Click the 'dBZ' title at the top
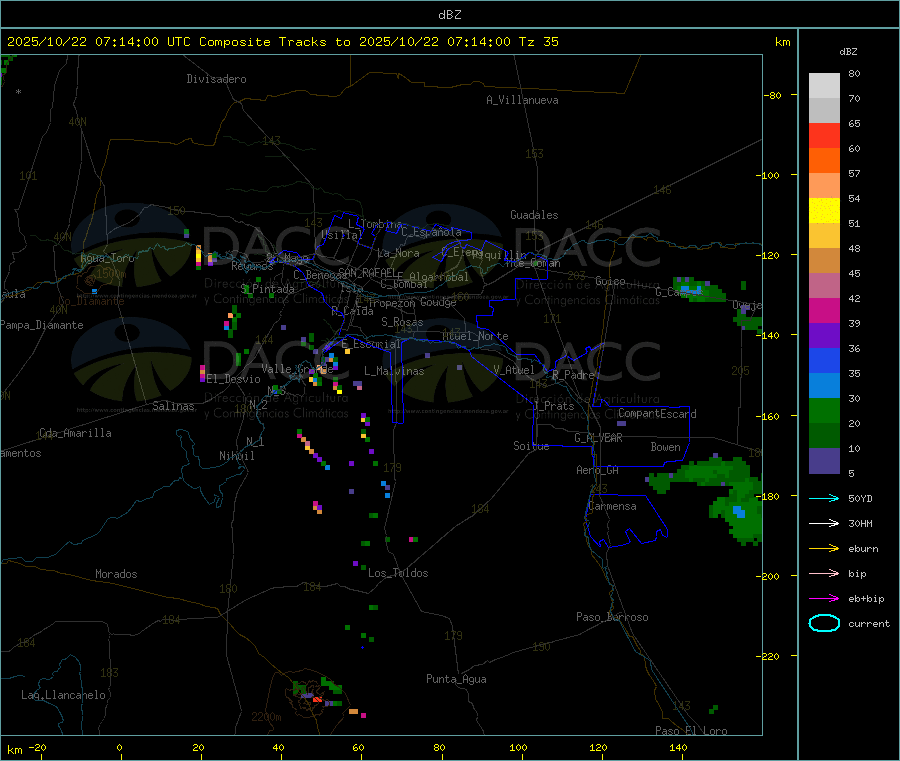Viewport: 900px width, 761px height. tap(449, 14)
